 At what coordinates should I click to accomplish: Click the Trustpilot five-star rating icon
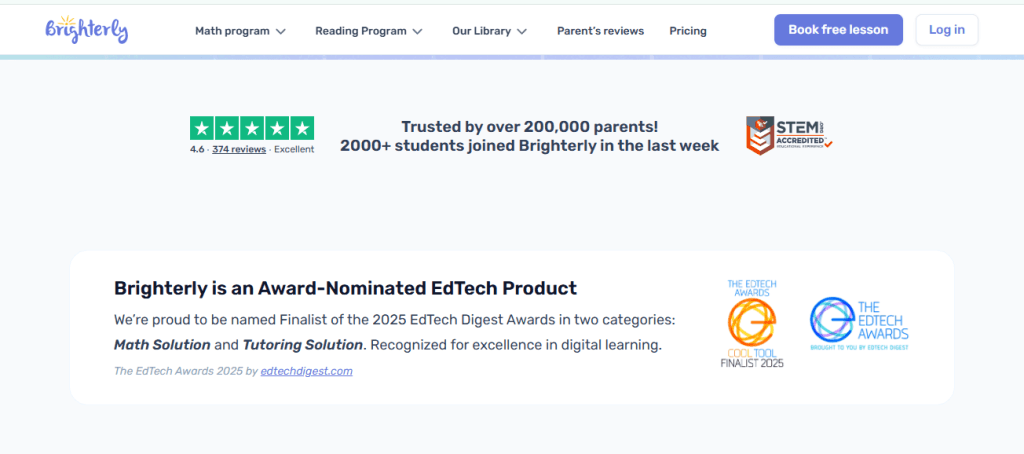[252, 128]
